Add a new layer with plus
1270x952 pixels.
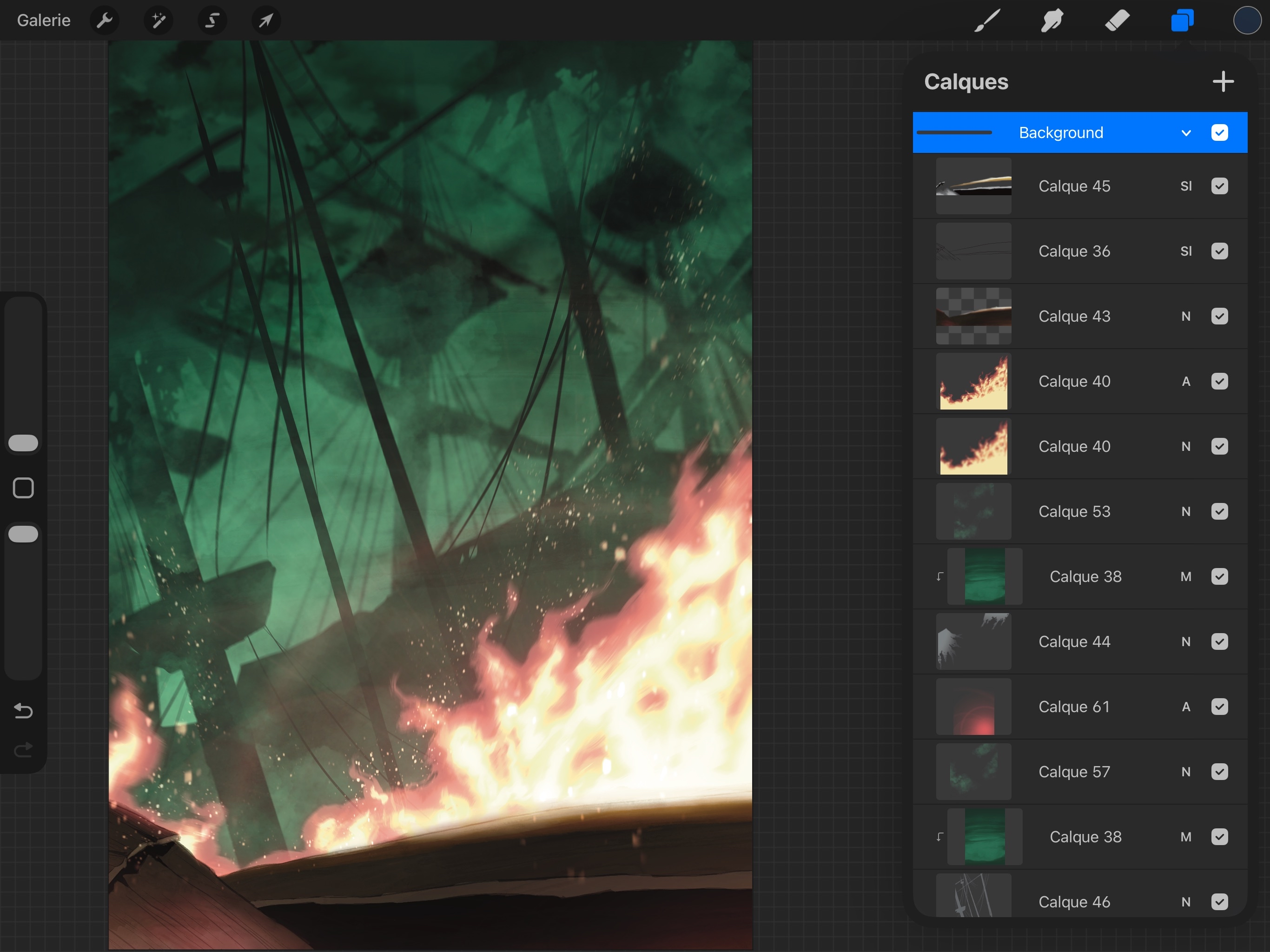[x=1223, y=81]
